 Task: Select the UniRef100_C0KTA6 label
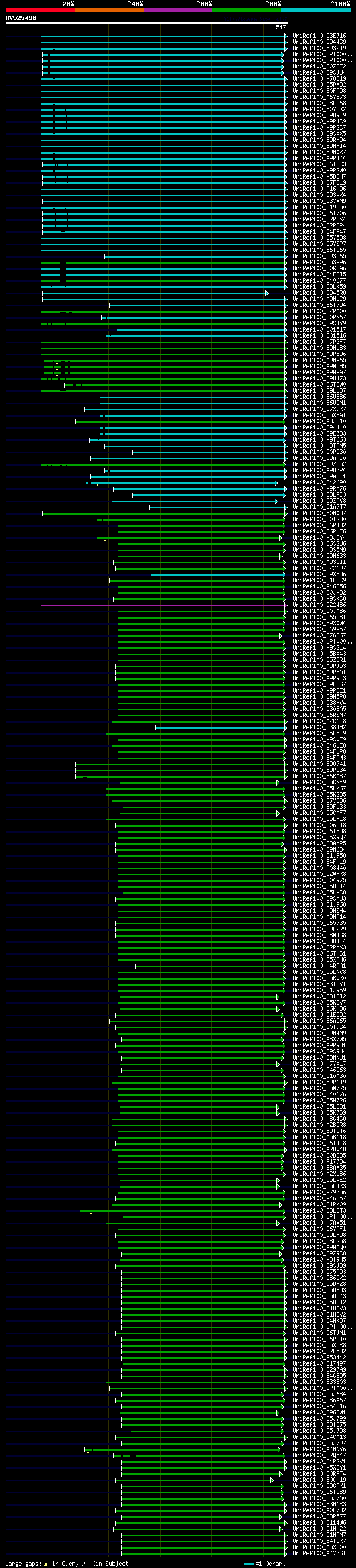319,269
